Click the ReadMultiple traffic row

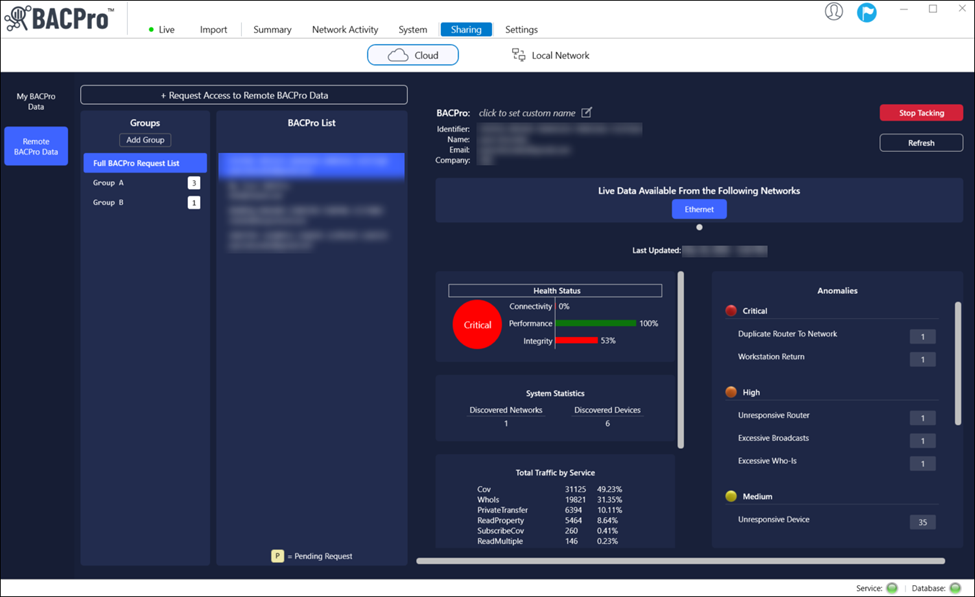550,541
